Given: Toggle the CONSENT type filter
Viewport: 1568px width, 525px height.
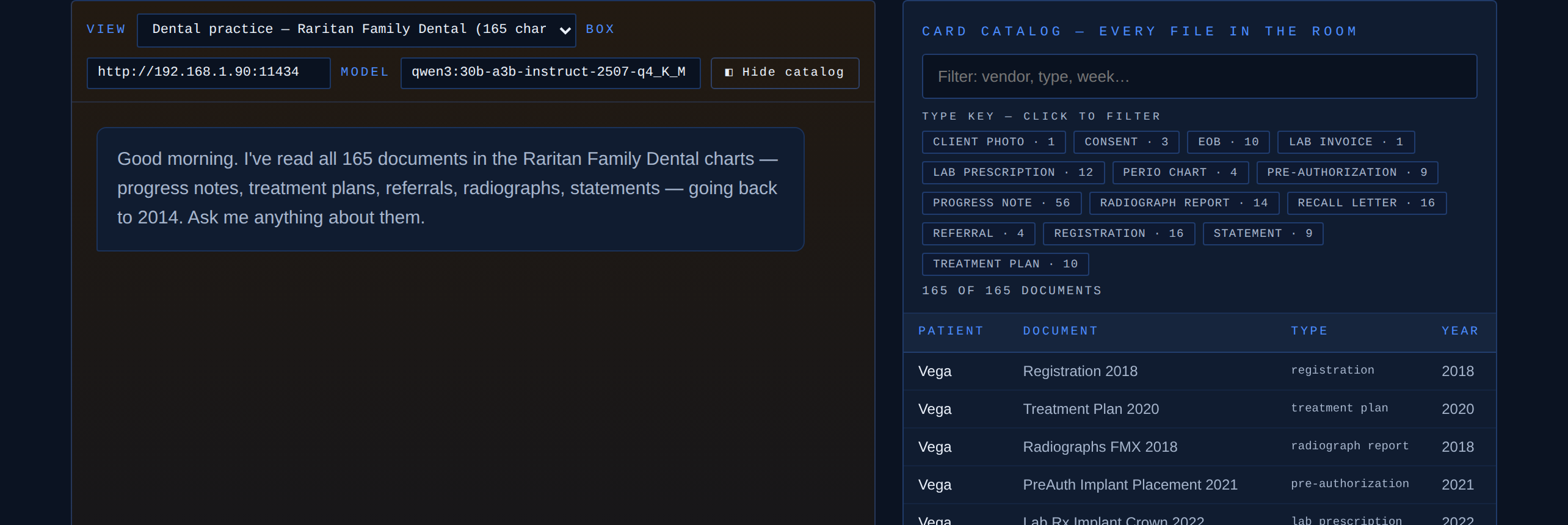Looking at the screenshot, I should point(1126,142).
